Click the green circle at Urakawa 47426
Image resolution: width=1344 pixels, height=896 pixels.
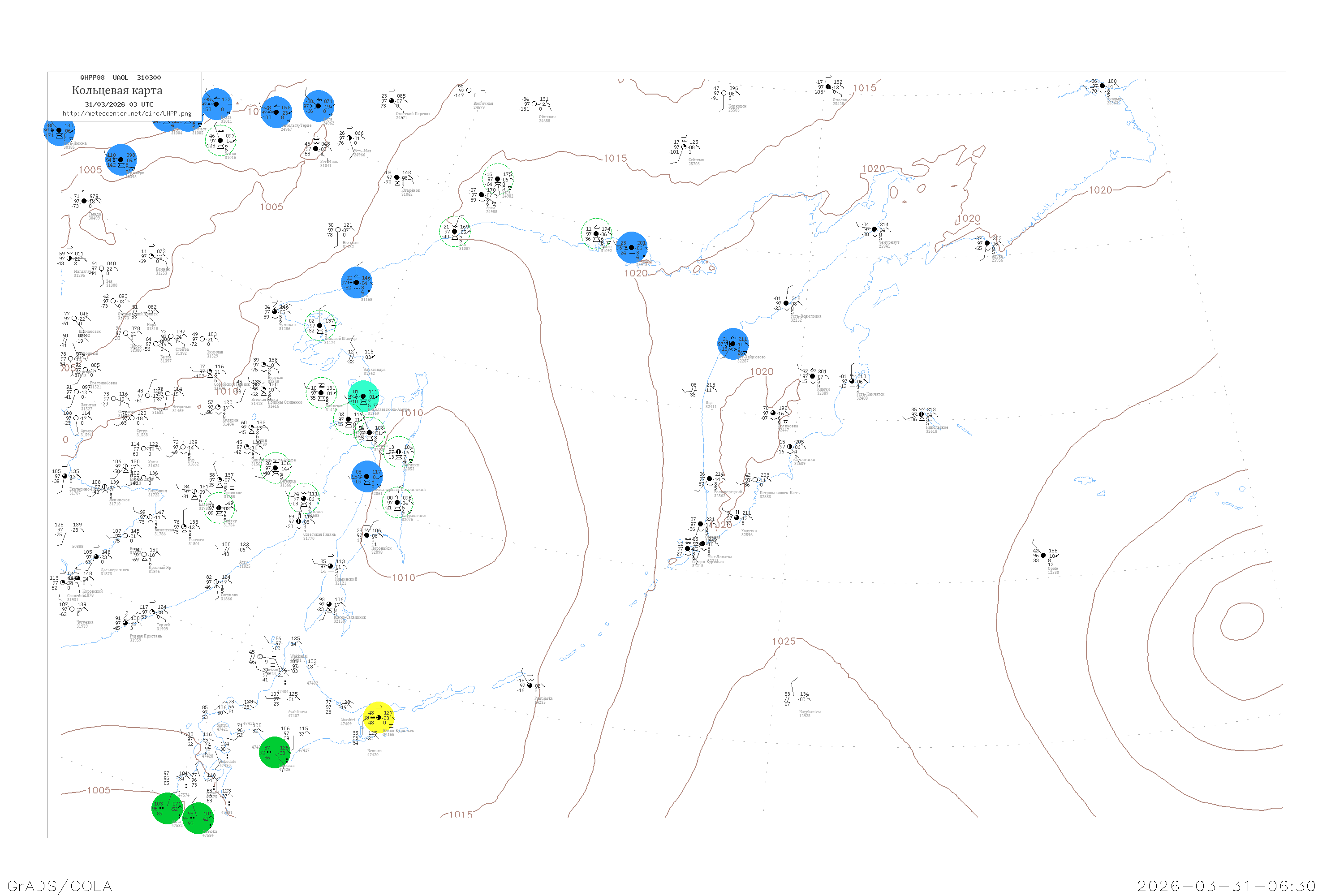[275, 752]
